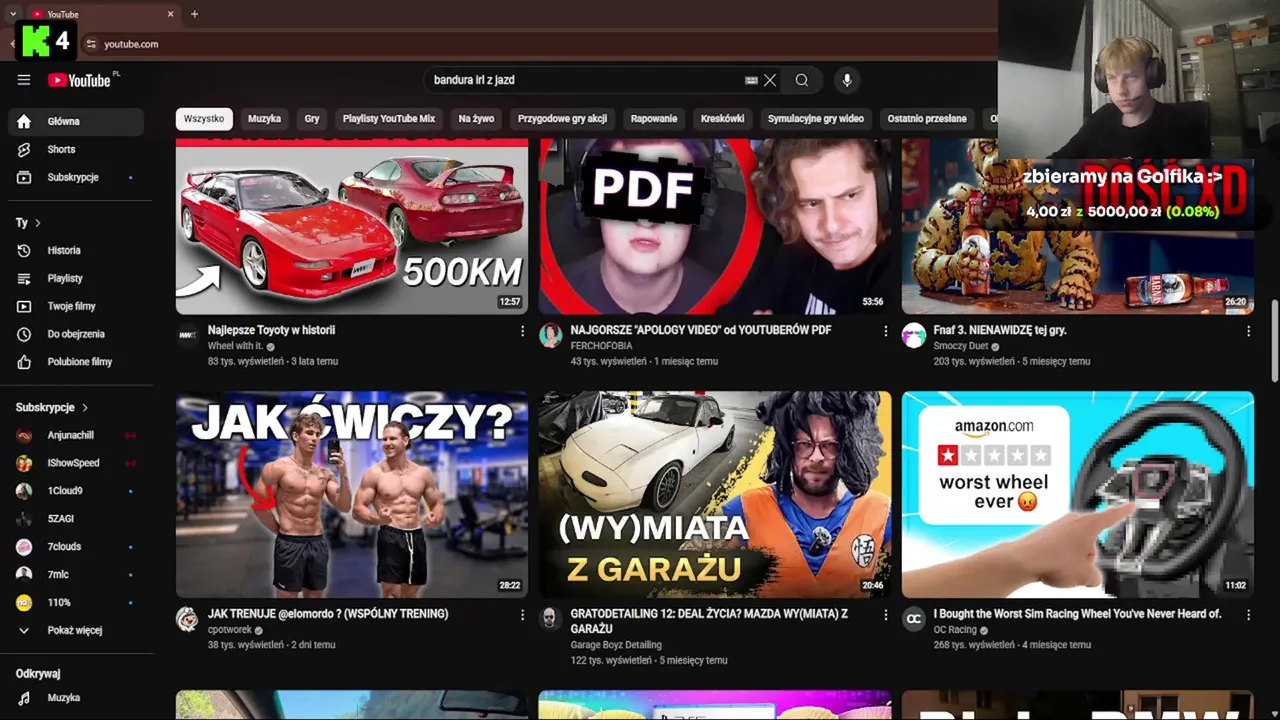Expand Pokaż więcej subscriptions
This screenshot has height=720, width=1280.
[x=76, y=630]
